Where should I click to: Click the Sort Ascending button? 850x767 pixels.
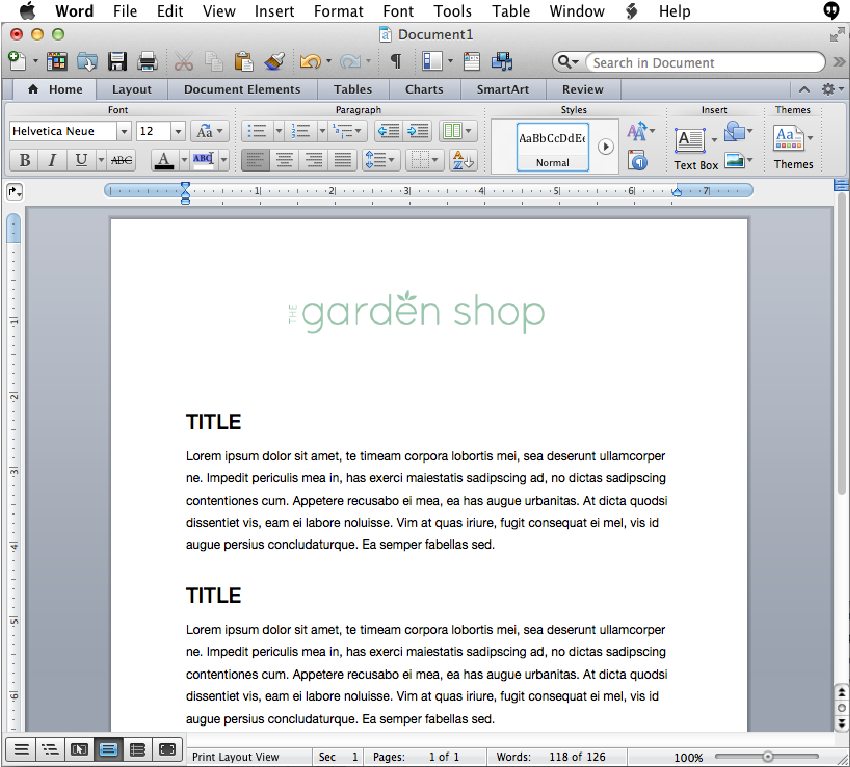[460, 159]
